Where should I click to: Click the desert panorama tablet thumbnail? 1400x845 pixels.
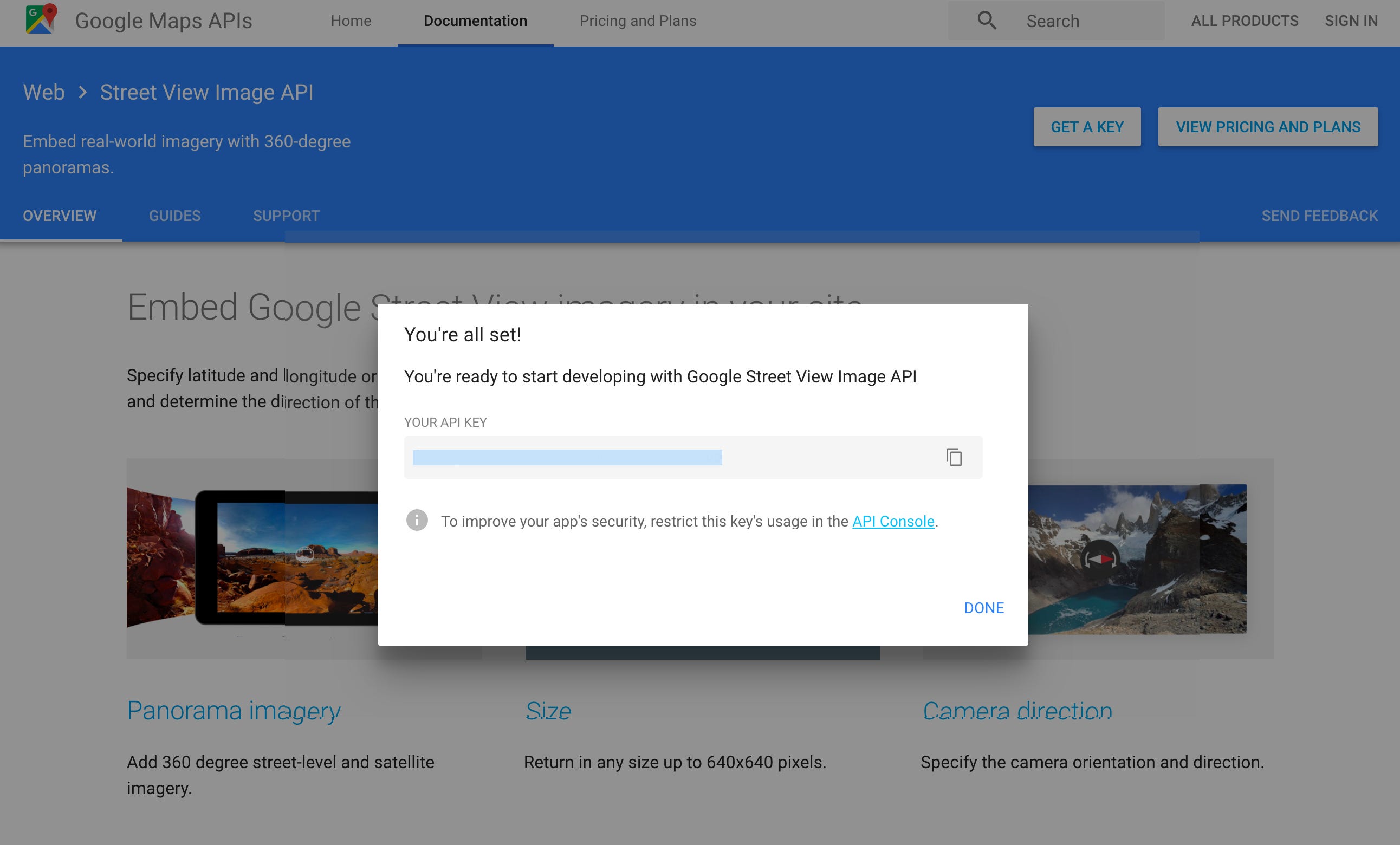[252, 558]
